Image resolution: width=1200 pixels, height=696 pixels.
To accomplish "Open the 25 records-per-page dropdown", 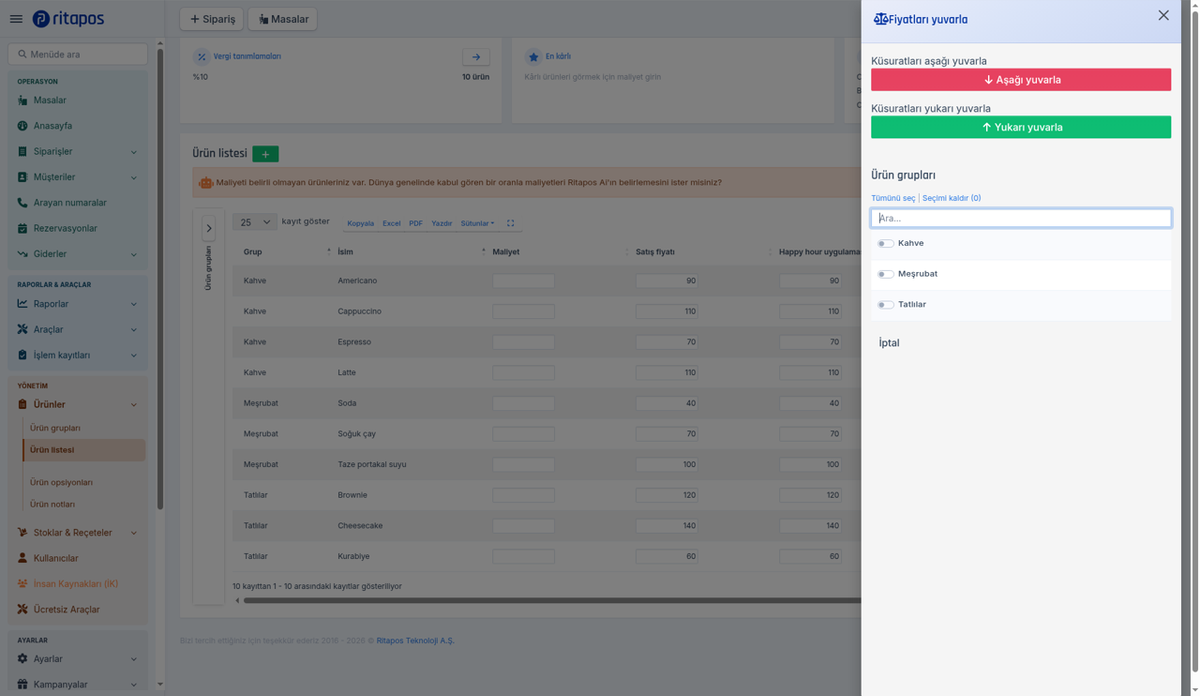I will click(x=255, y=222).
